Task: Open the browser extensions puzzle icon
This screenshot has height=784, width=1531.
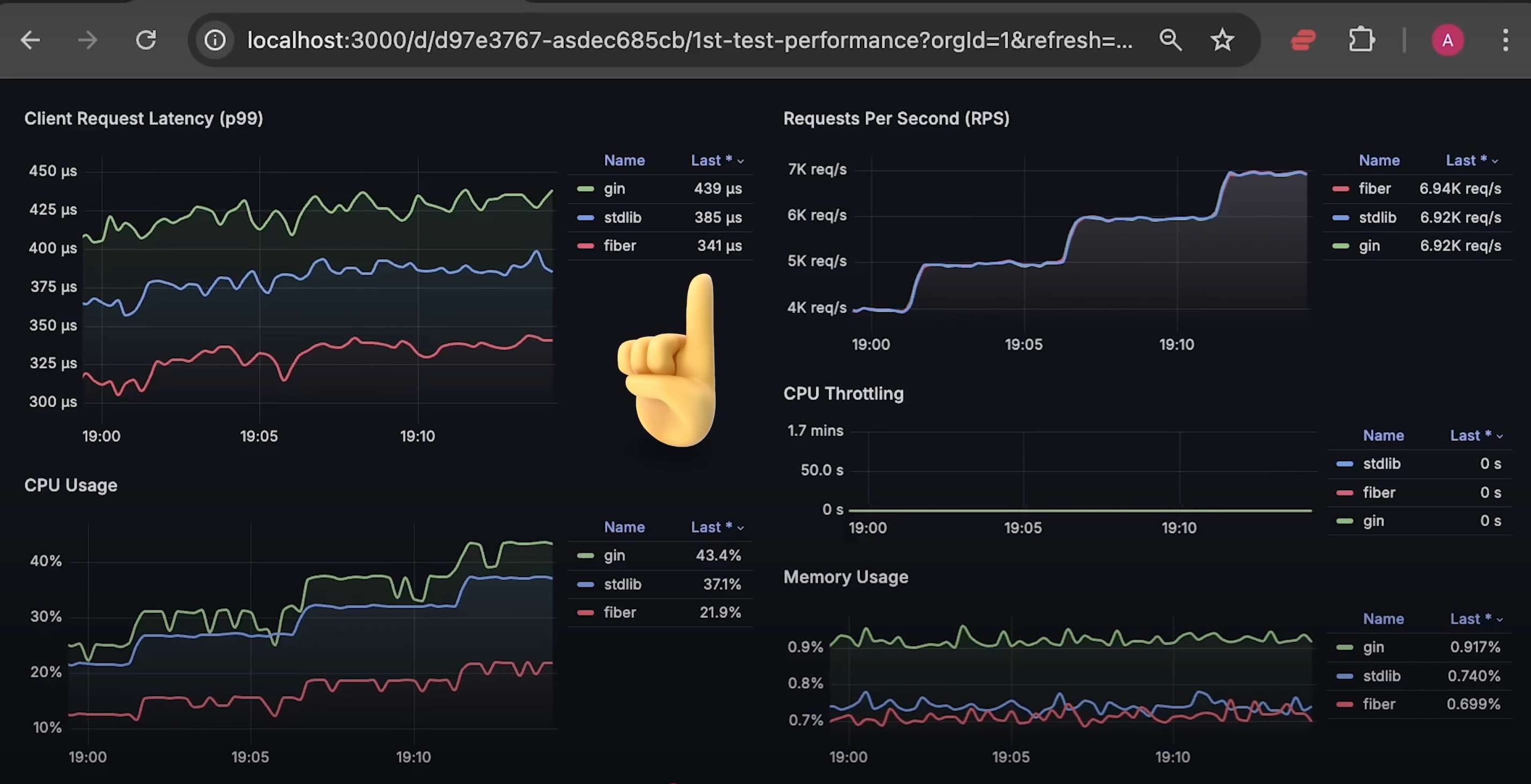Action: (x=1361, y=40)
